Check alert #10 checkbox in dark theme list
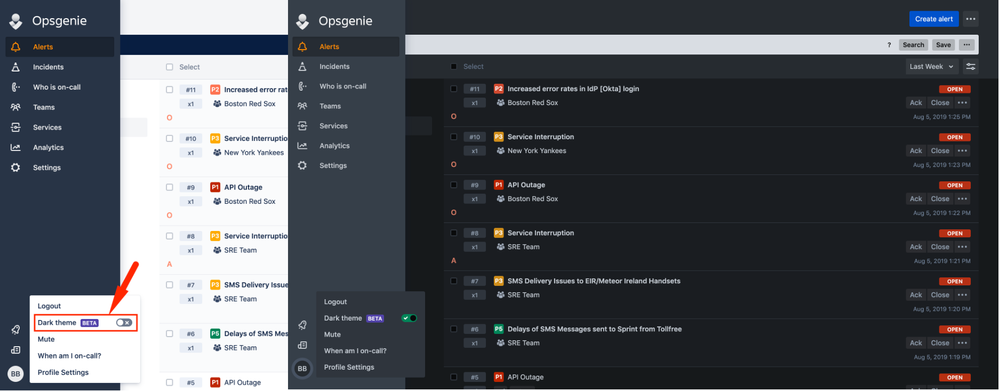 click(x=454, y=137)
